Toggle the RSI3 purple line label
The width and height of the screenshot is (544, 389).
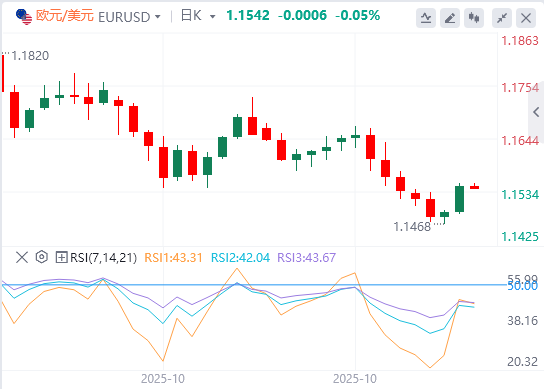[306, 258]
